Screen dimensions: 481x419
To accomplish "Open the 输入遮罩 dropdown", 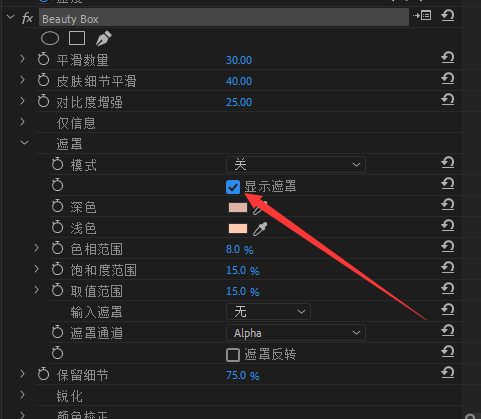I will [268, 312].
